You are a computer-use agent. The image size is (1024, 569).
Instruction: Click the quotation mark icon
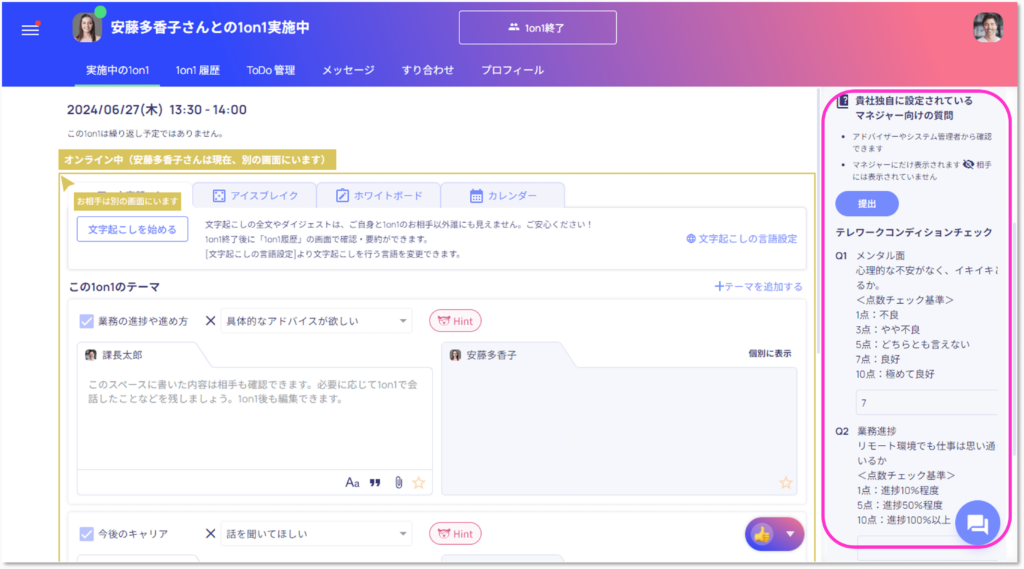(375, 483)
